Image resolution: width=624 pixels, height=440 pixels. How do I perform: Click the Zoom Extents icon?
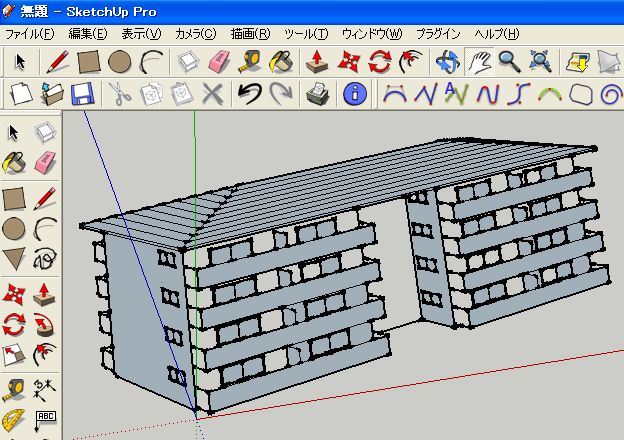tap(540, 62)
